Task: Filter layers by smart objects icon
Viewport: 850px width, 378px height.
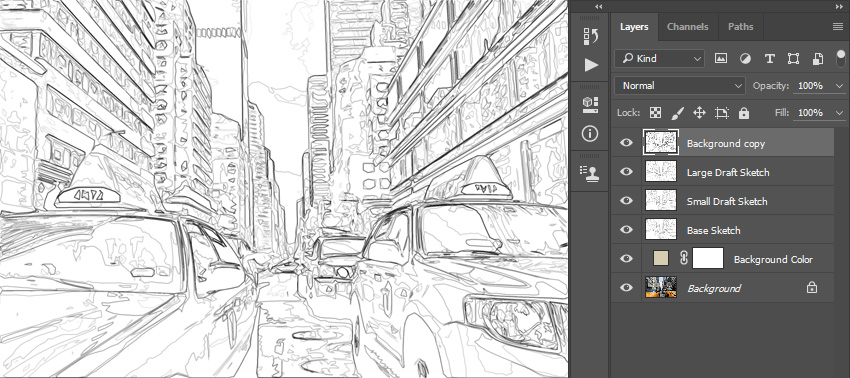Action: [x=817, y=59]
